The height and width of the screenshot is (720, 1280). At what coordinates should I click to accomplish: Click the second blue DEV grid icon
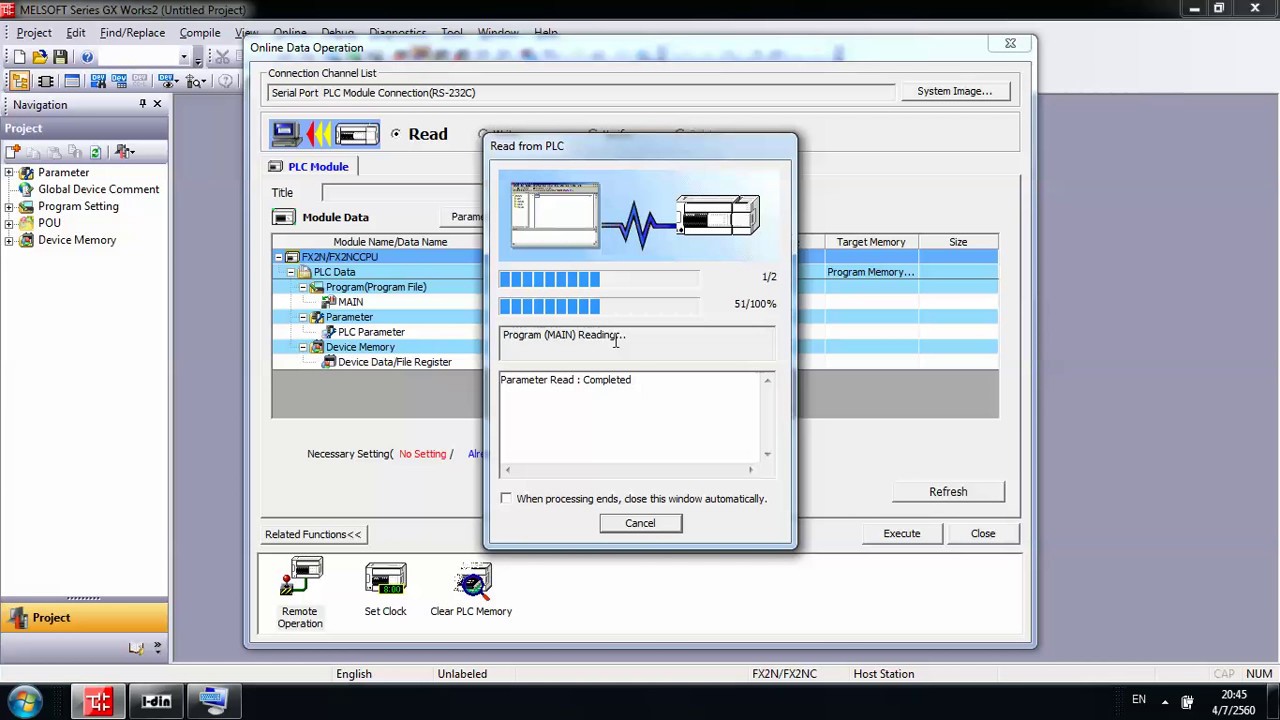tap(120, 81)
